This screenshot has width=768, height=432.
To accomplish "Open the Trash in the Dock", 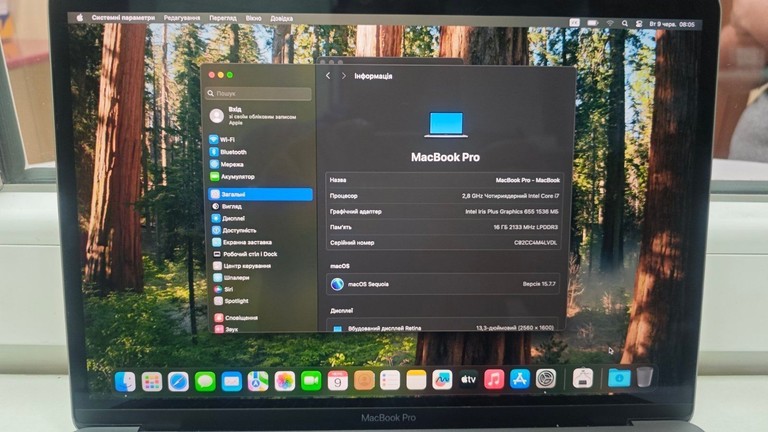I will point(645,377).
